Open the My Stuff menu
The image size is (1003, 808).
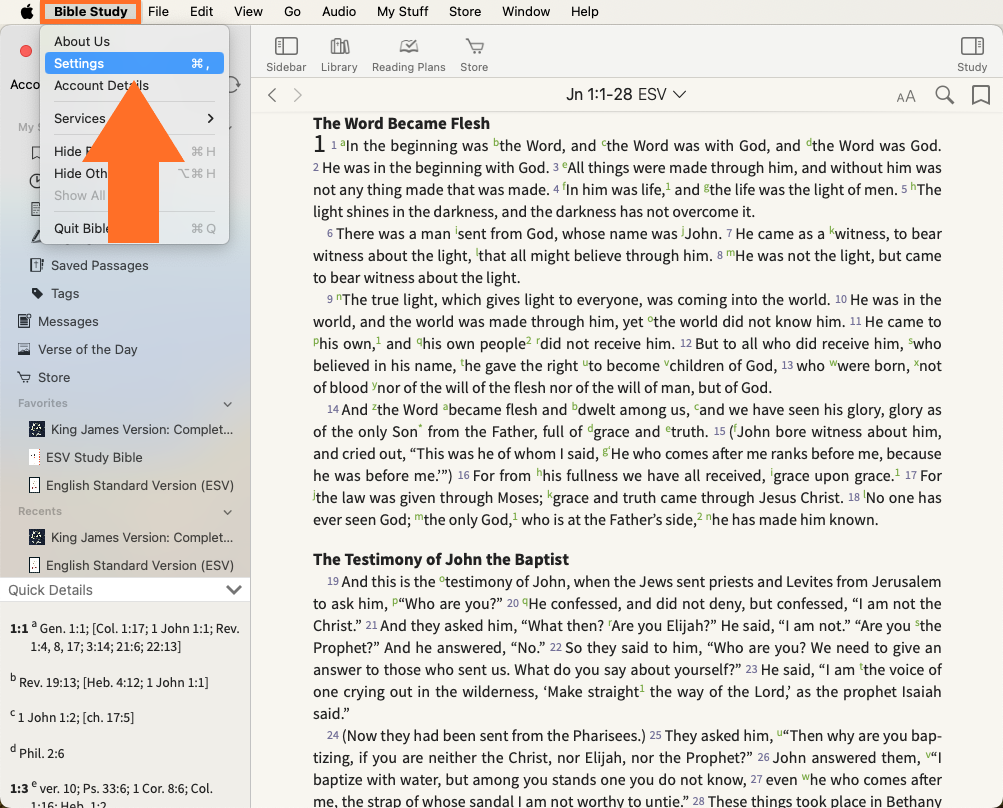point(402,12)
